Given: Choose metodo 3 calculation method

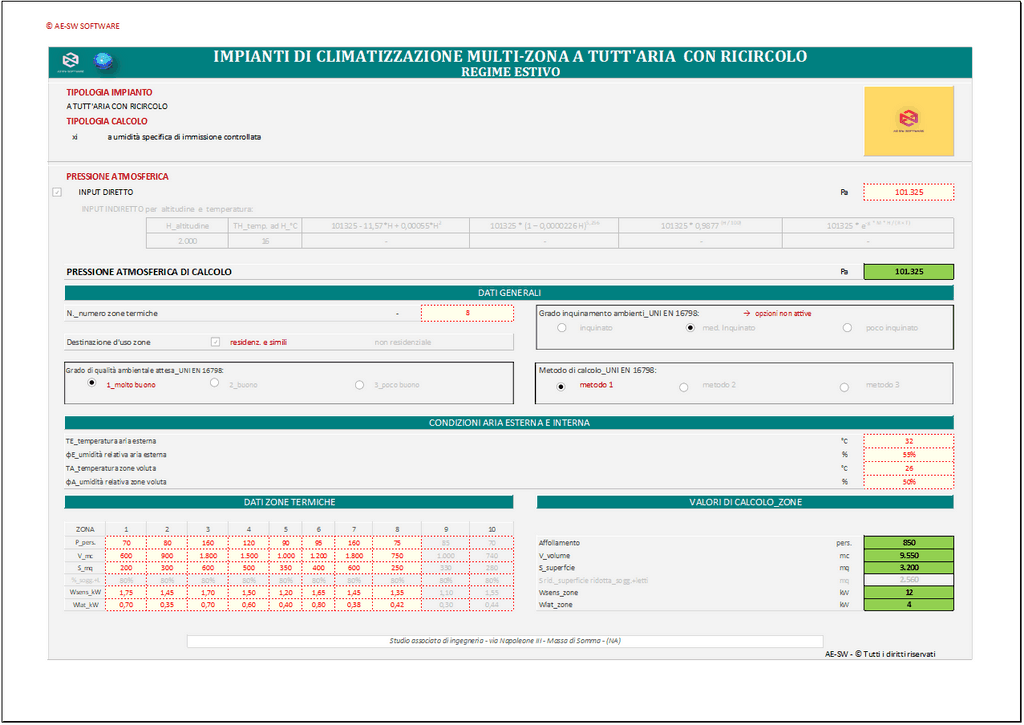Looking at the screenshot, I should (x=844, y=386).
